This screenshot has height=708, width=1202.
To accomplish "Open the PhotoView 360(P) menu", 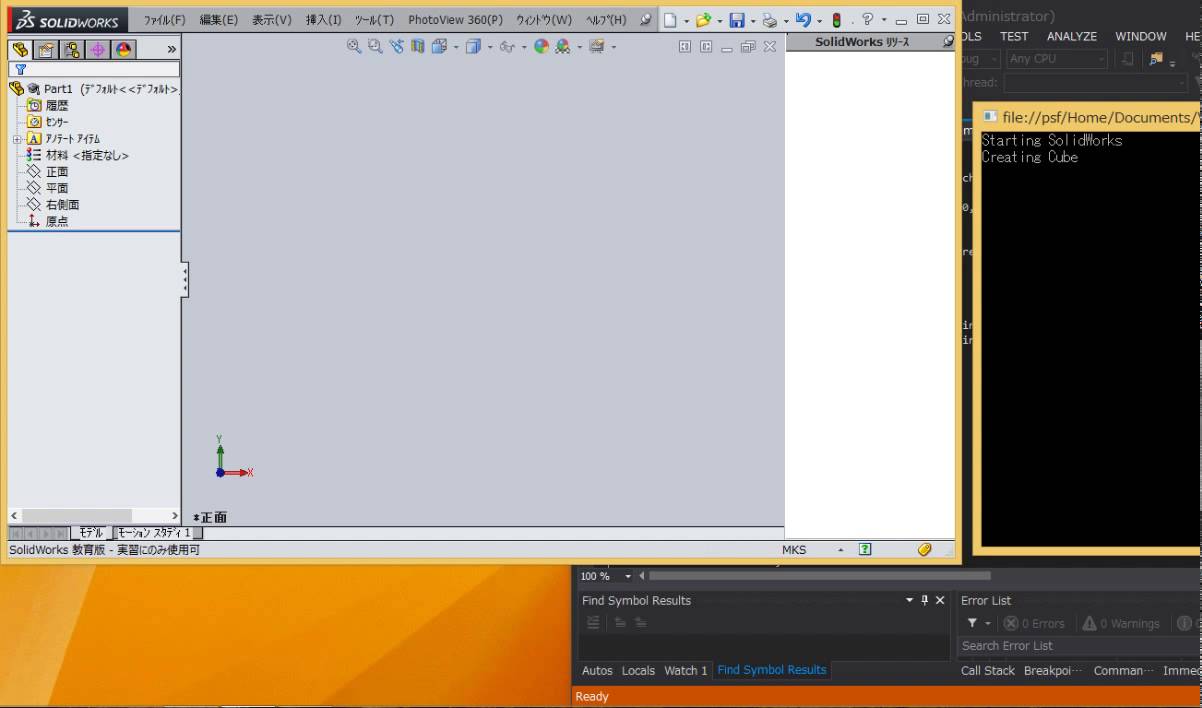I will click(455, 20).
